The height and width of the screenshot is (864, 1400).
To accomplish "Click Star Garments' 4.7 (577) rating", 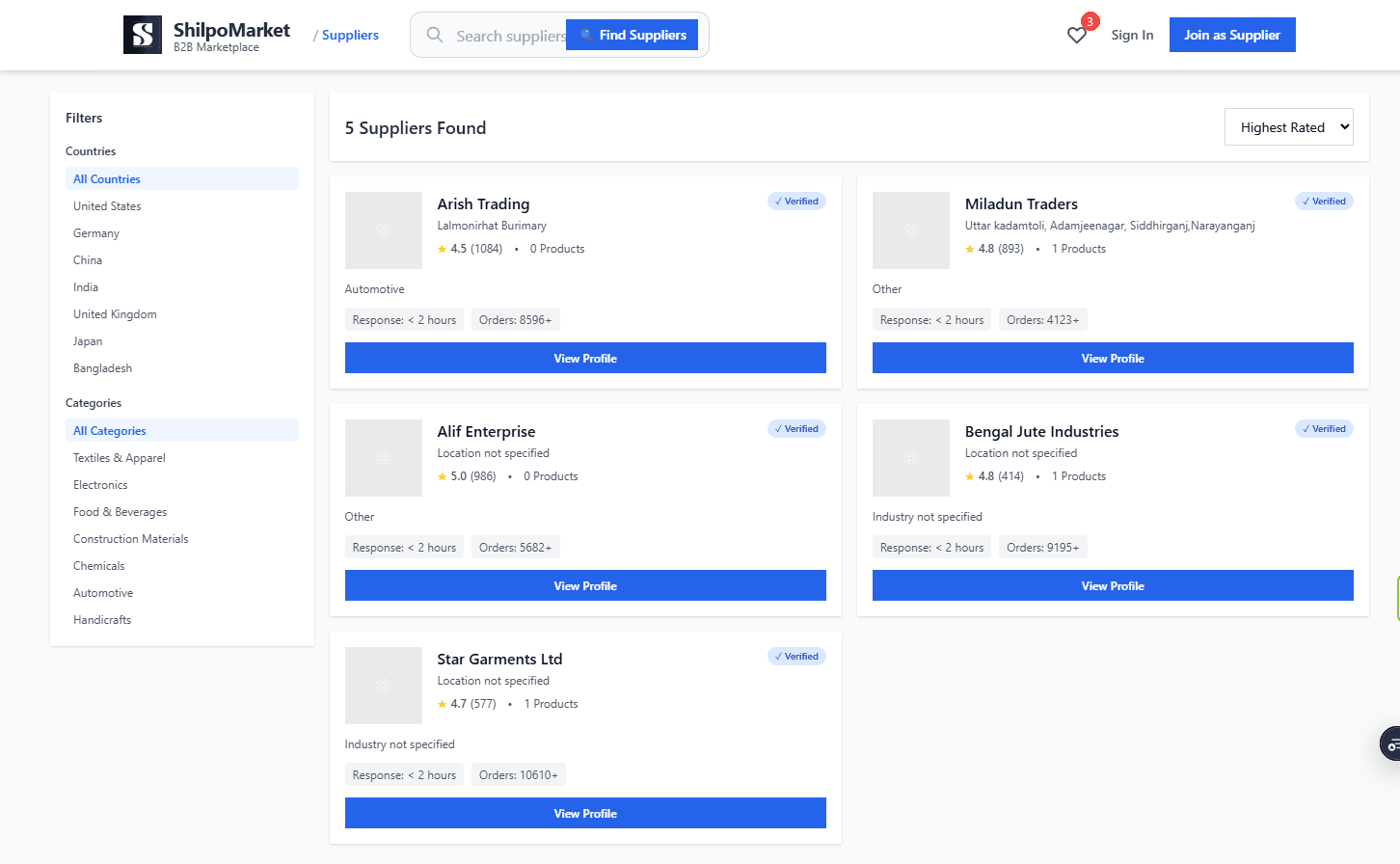I will (467, 703).
